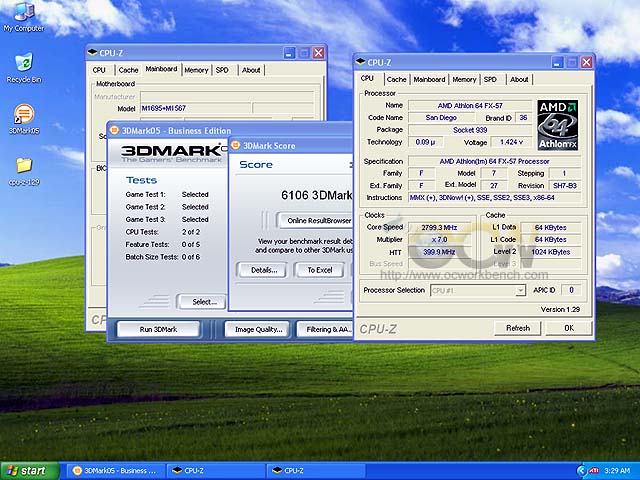The width and height of the screenshot is (640, 480).
Task: Click Select button under Tests
Action: pyautogui.click(x=202, y=302)
